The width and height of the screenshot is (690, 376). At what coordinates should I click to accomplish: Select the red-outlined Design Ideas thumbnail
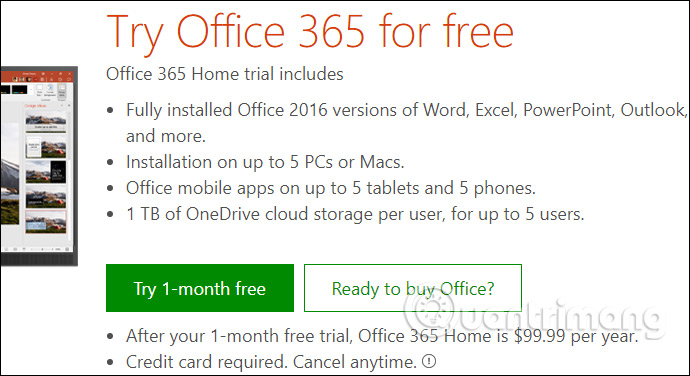[46, 222]
